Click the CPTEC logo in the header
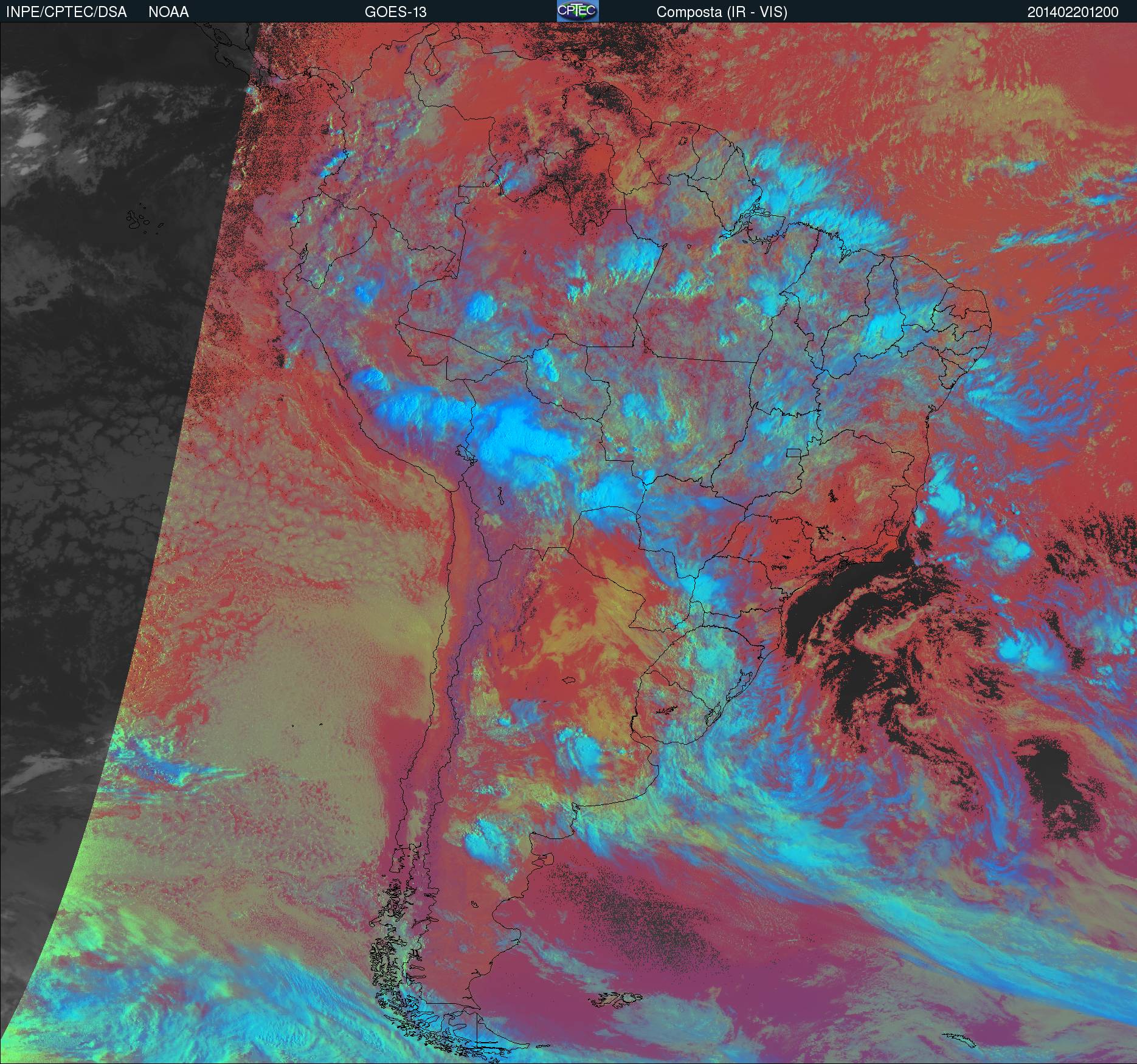Viewport: 1137px width, 1064px height. point(578,11)
